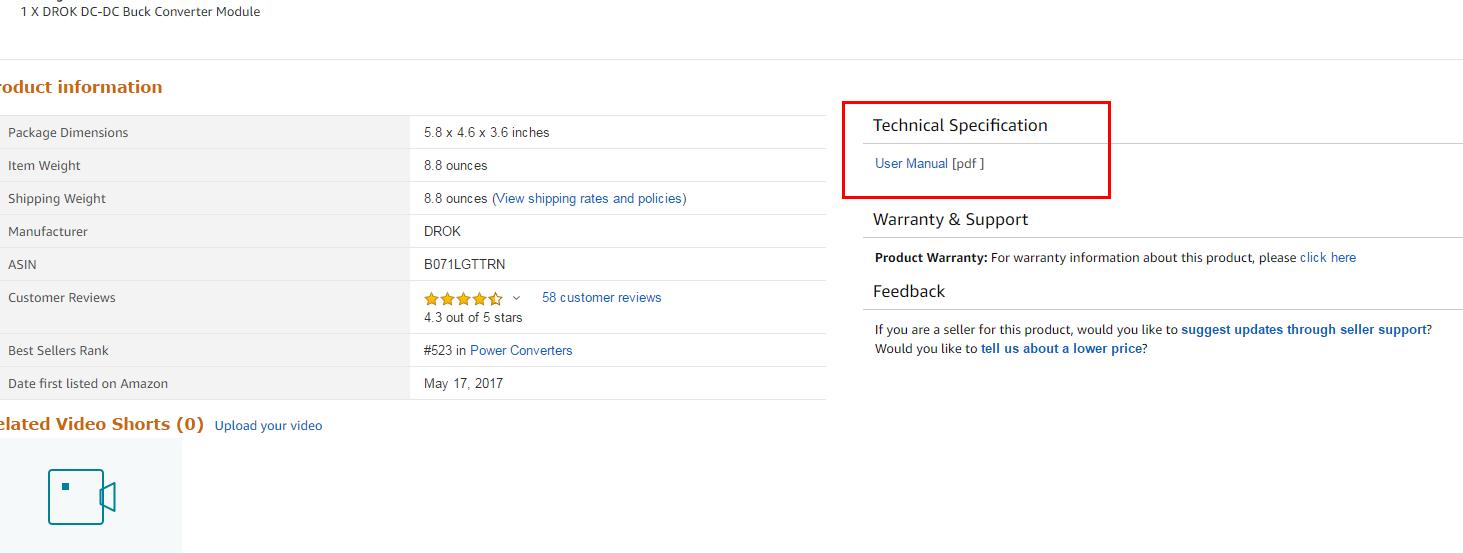Image resolution: width=1463 pixels, height=553 pixels.
Task: Open the 58 customer reviews link
Action: [601, 298]
